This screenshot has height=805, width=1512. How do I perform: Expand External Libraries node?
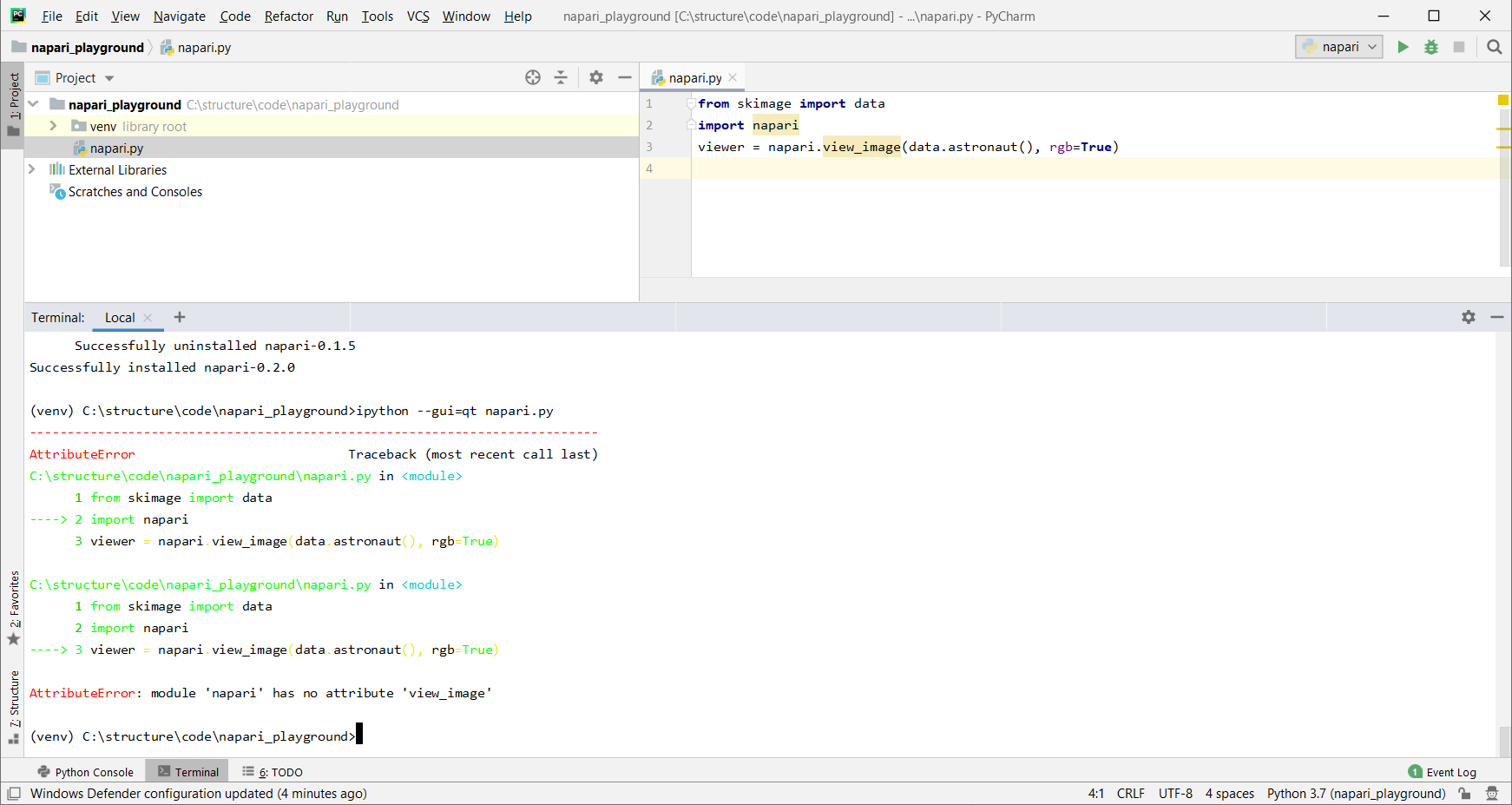pos(32,169)
